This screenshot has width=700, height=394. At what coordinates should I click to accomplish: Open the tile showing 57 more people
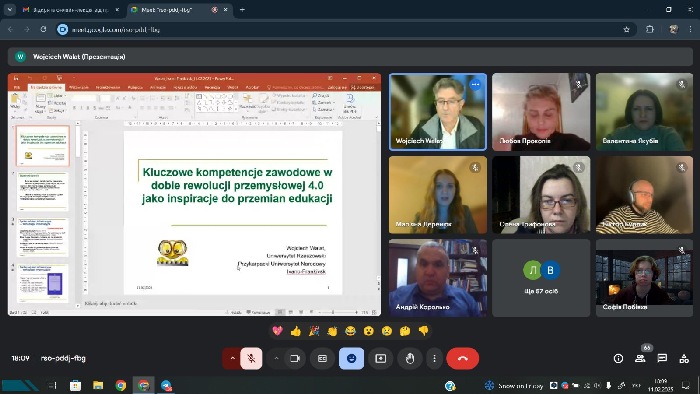(541, 278)
